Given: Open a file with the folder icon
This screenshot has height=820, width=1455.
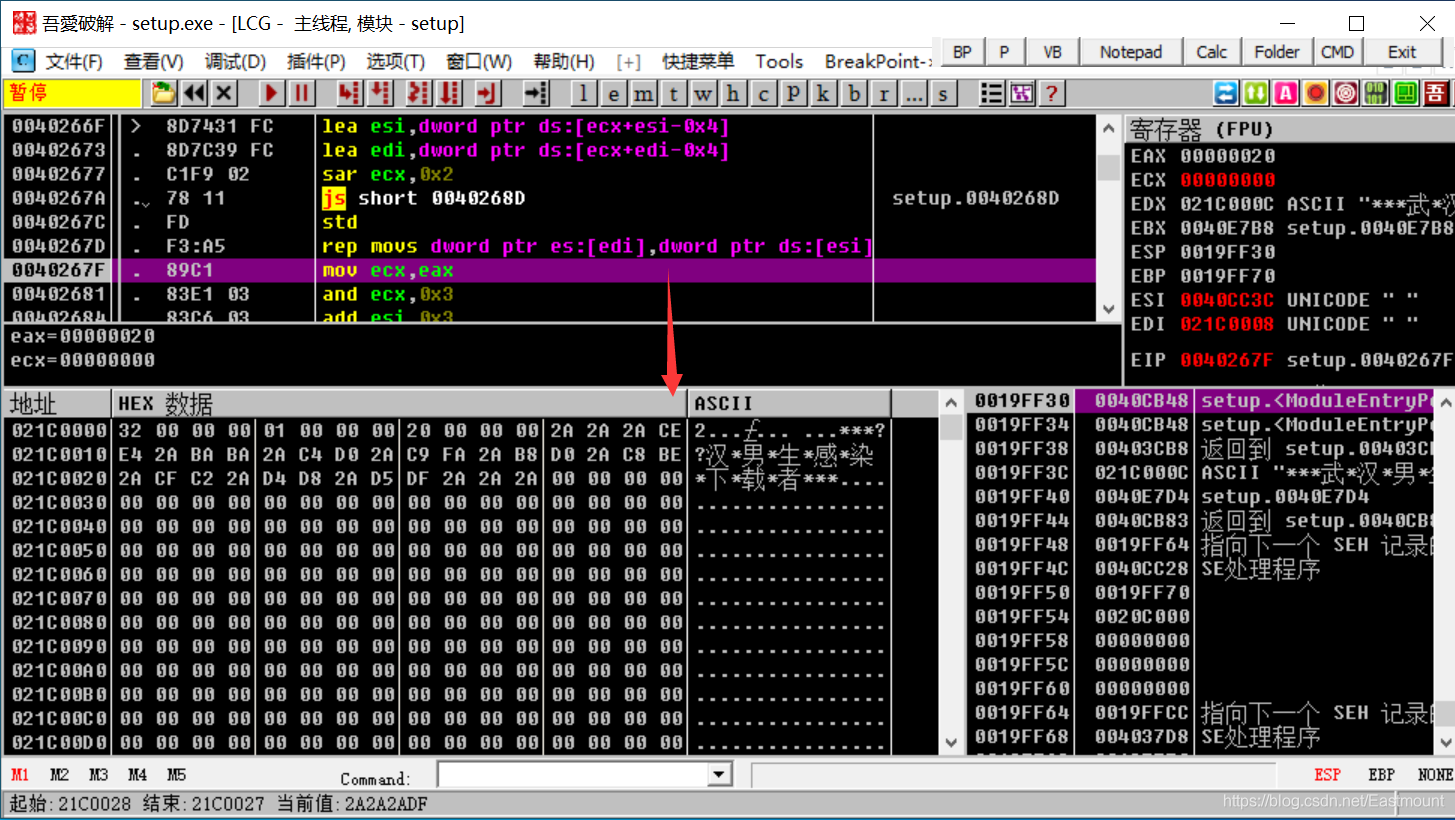Looking at the screenshot, I should point(163,93).
